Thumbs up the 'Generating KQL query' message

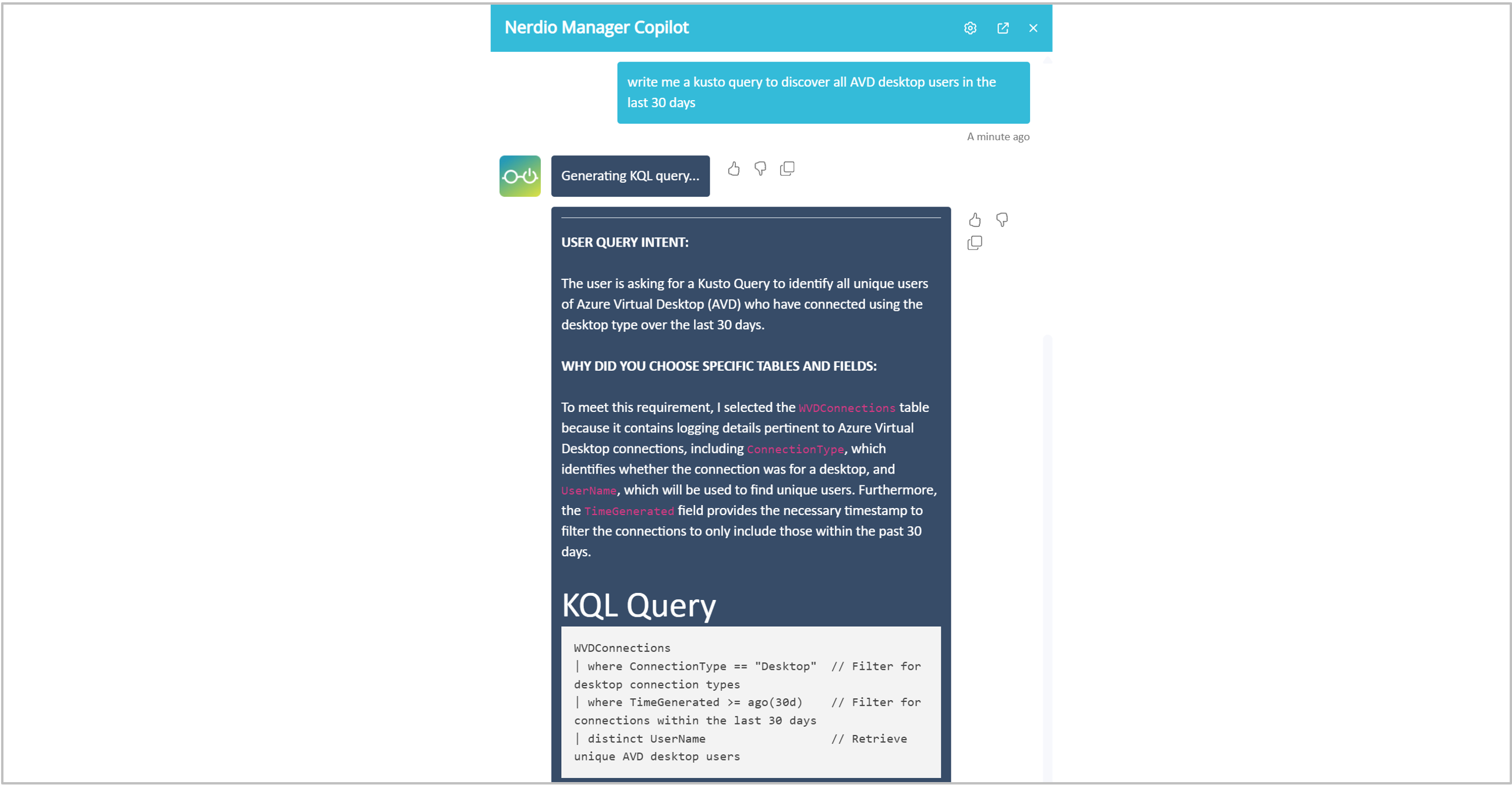[734, 169]
